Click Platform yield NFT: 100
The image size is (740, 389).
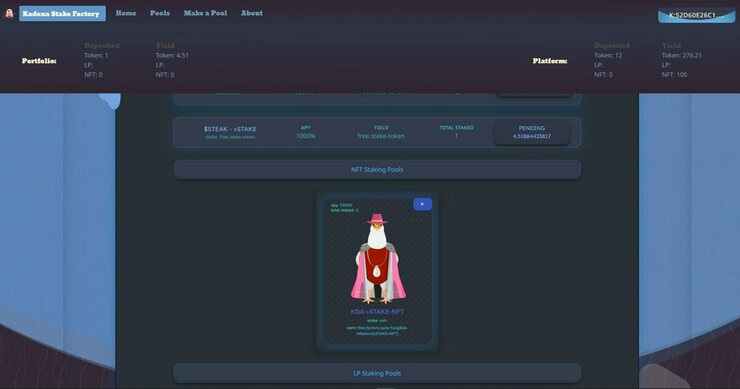pos(674,75)
